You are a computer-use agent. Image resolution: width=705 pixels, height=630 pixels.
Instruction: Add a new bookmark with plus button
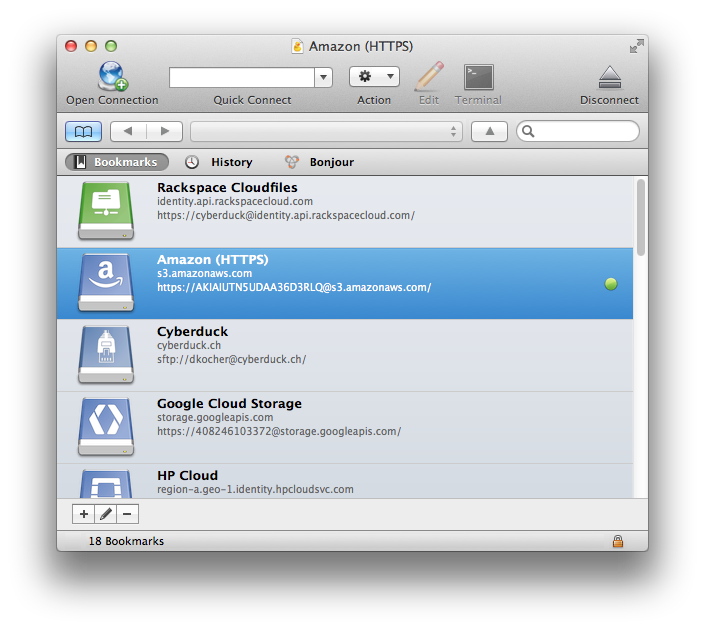pyautogui.click(x=84, y=514)
